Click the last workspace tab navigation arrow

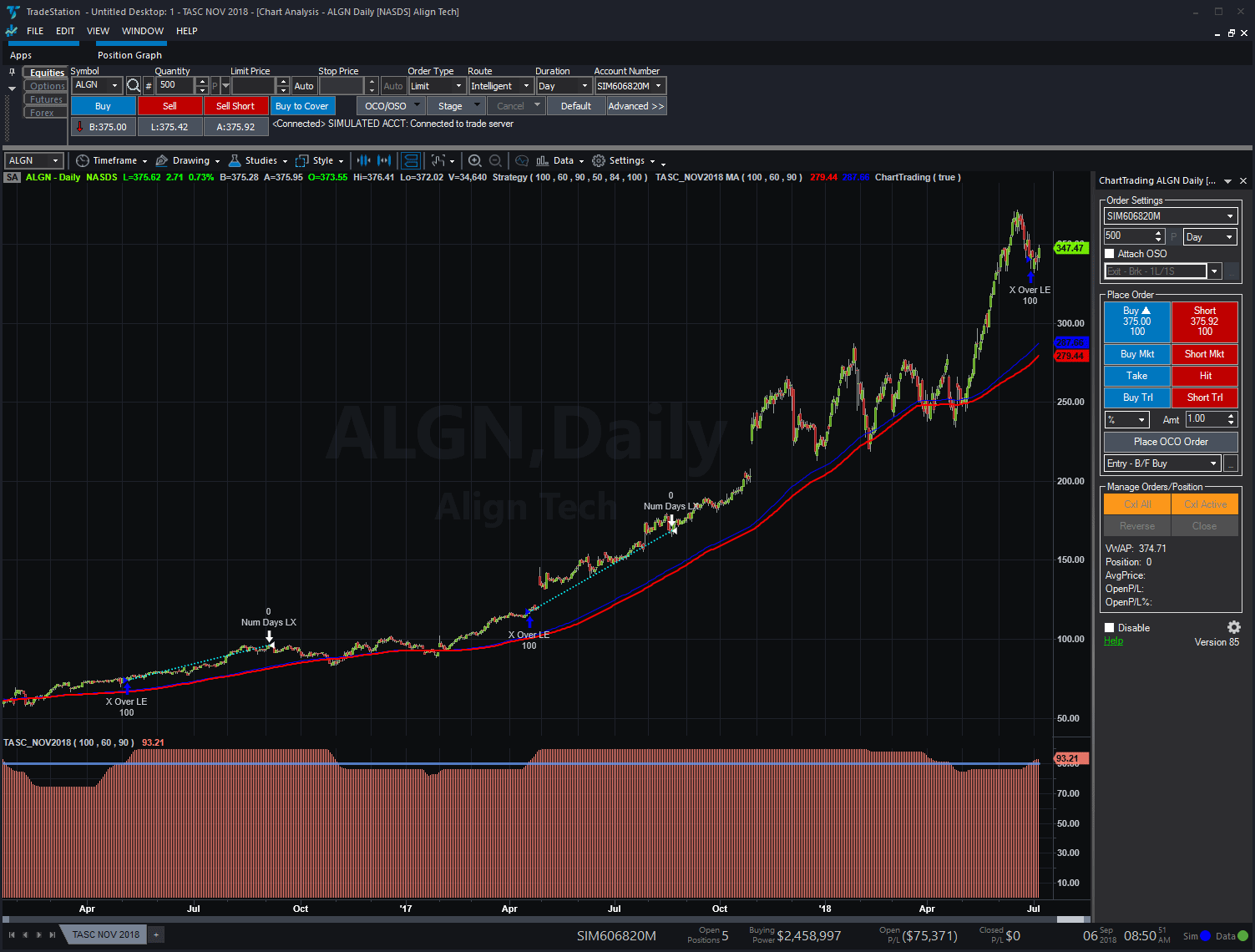pyautogui.click(x=53, y=934)
